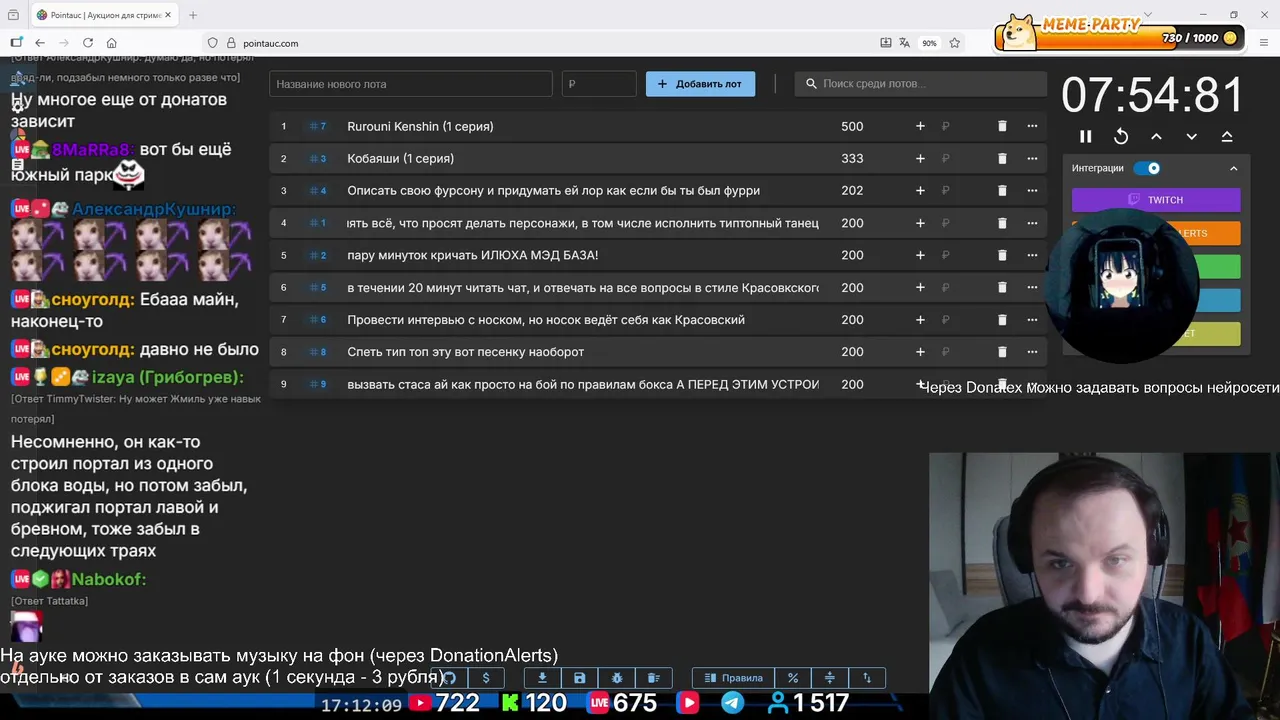Subtract time with the down chevron
Image resolution: width=1280 pixels, height=720 pixels.
pos(1192,137)
